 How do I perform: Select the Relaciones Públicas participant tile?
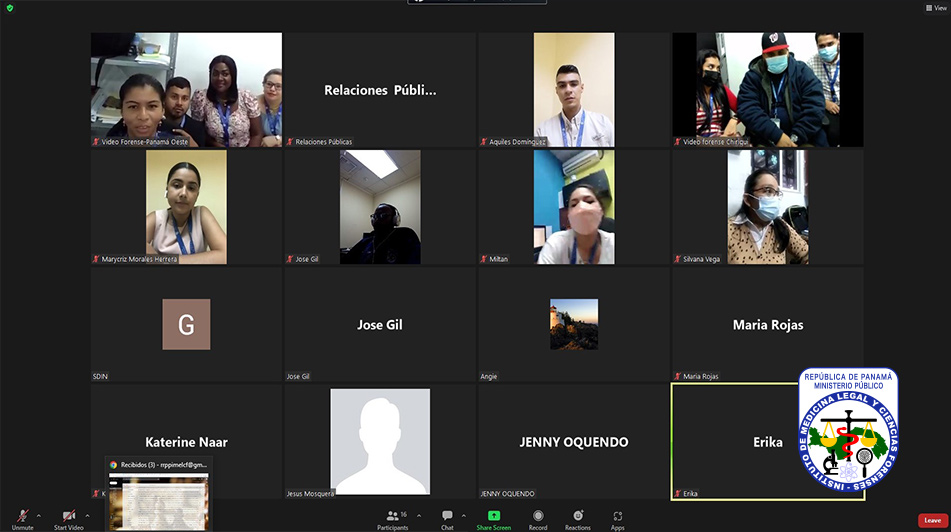pos(380,90)
